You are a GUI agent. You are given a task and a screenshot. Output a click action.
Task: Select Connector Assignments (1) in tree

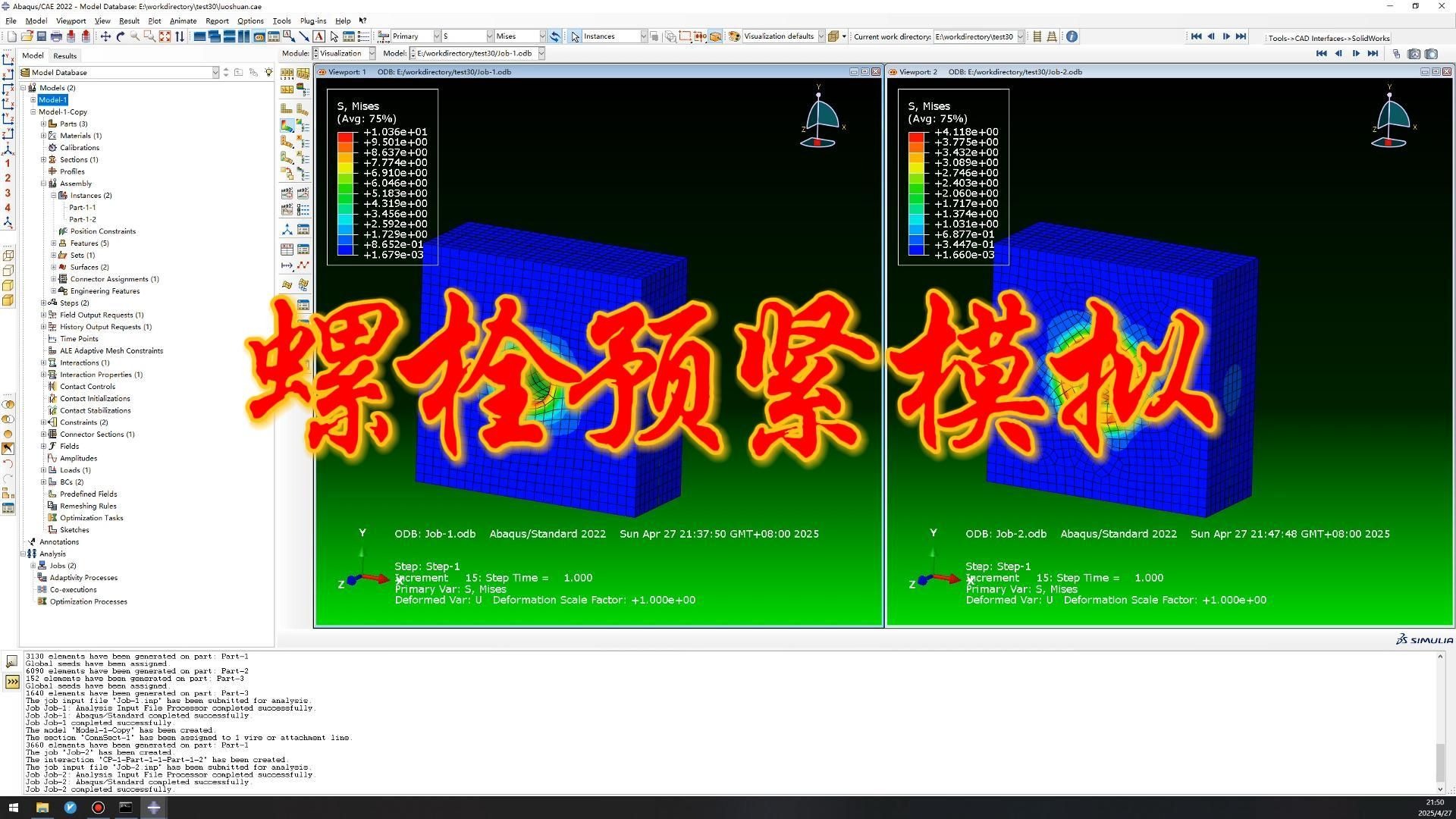(x=115, y=279)
